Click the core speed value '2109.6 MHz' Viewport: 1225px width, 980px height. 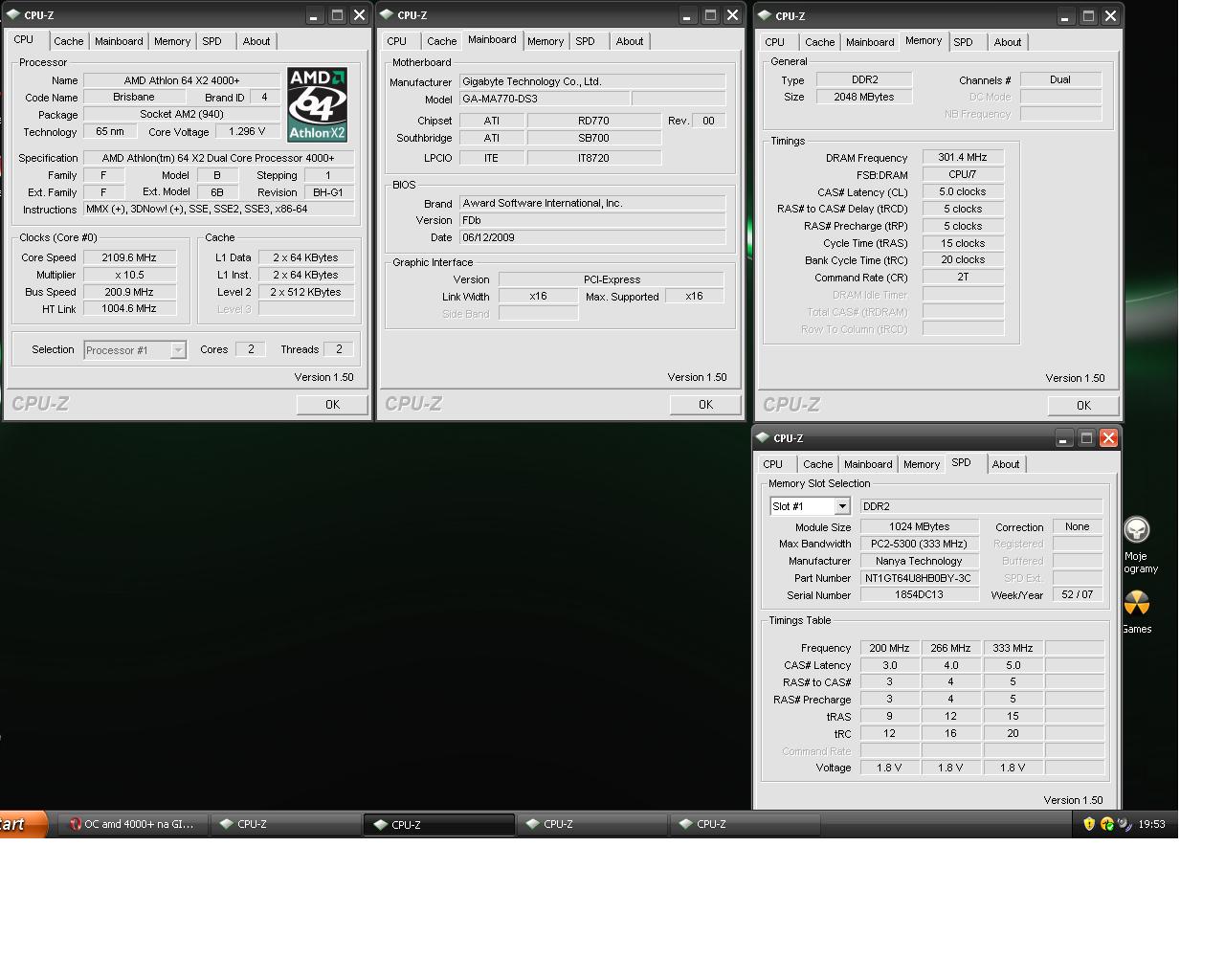(x=129, y=257)
